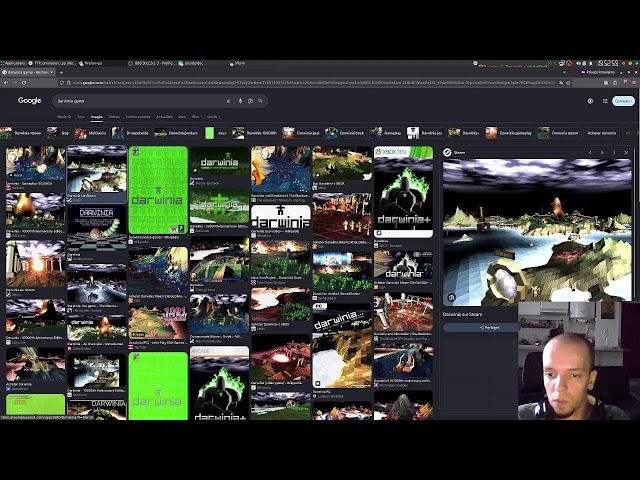Open the Xbox 360 Darwinia+ cover thumbnail
The height and width of the screenshot is (480, 640).
(403, 192)
